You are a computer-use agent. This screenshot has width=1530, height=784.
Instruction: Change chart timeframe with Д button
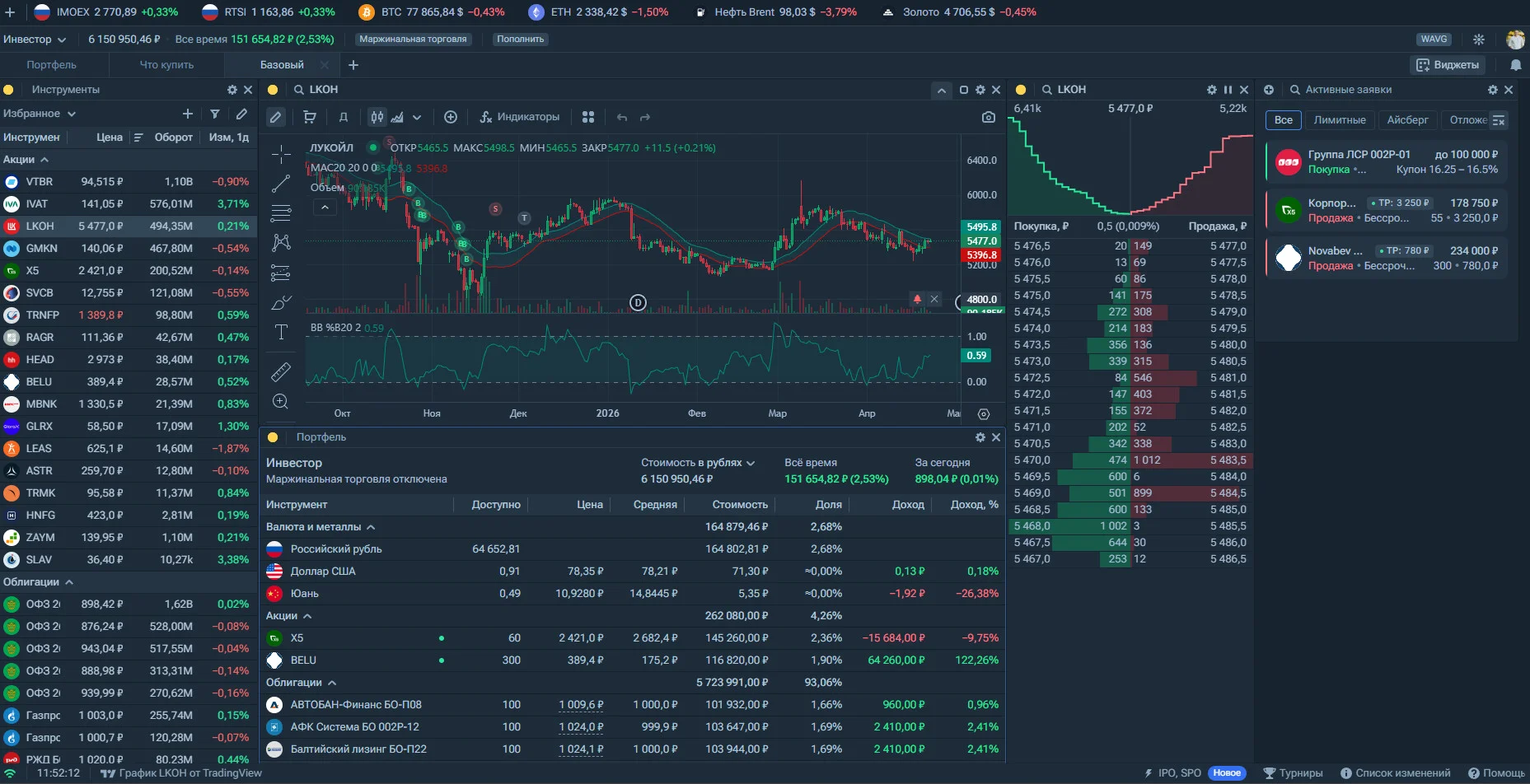tap(344, 117)
